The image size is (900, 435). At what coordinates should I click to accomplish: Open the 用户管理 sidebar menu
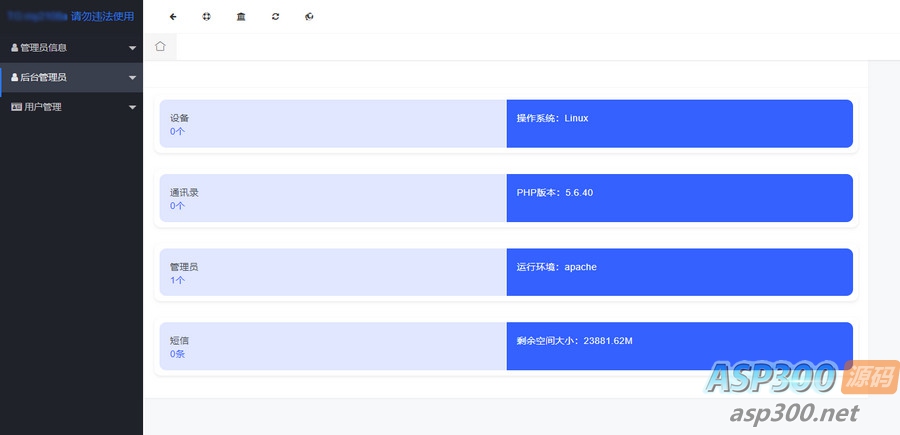pyautogui.click(x=71, y=107)
